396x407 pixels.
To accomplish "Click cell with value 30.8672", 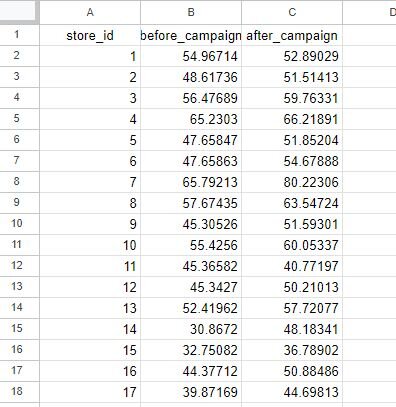I will (x=191, y=329).
